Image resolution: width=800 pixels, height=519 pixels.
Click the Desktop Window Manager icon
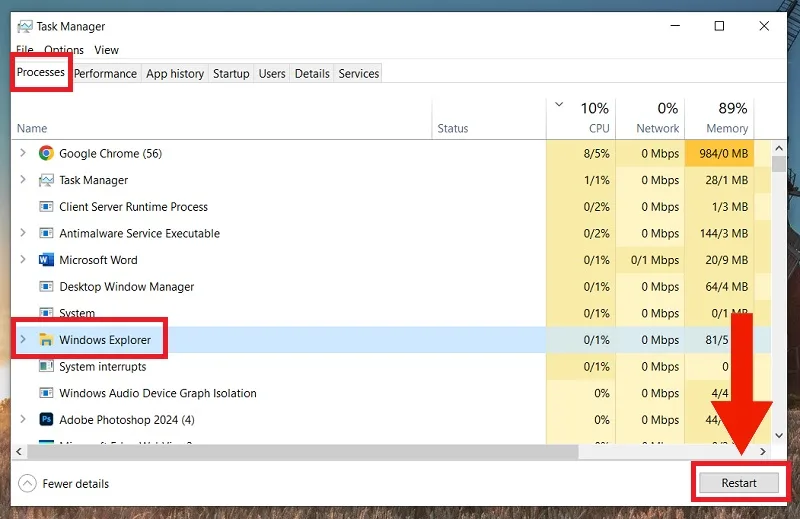click(x=46, y=286)
